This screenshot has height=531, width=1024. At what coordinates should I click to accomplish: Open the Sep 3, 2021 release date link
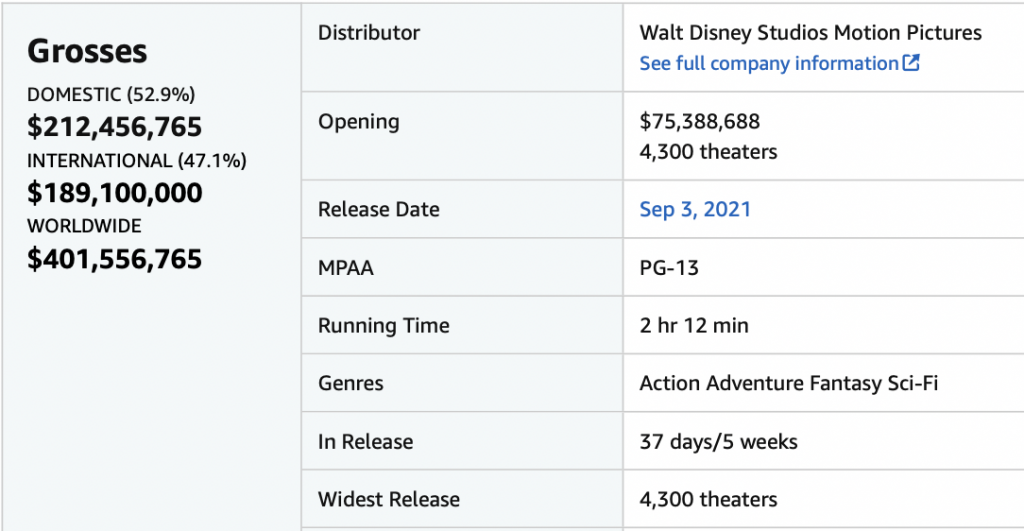695,209
